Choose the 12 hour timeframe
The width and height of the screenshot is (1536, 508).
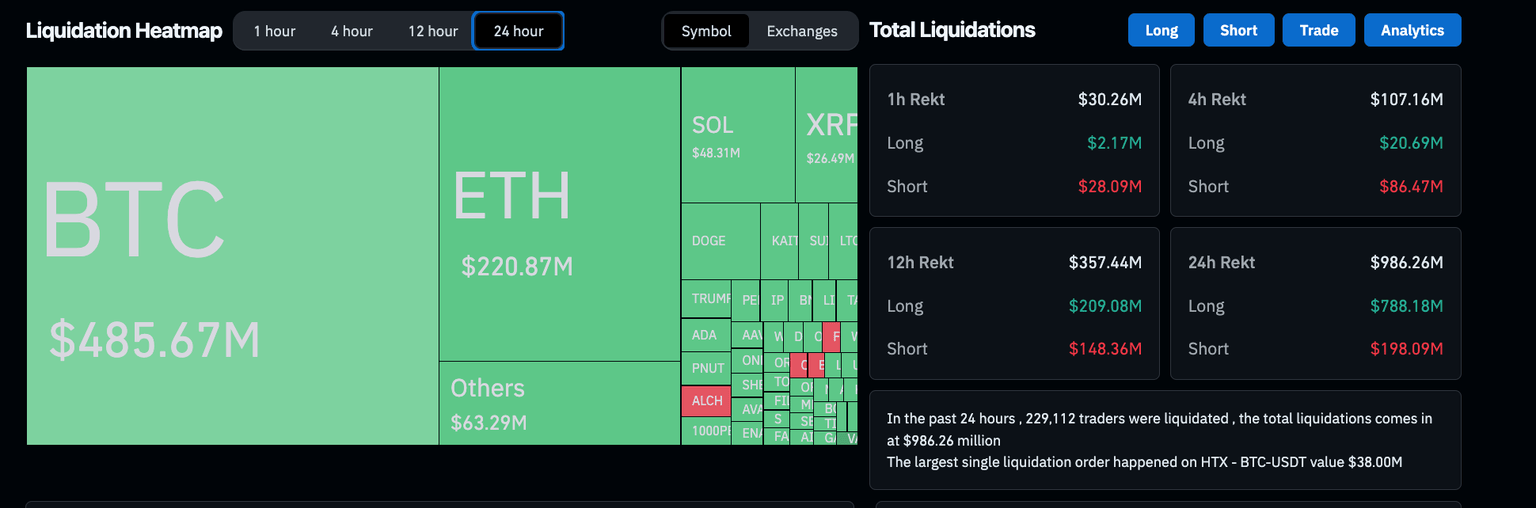click(x=433, y=31)
